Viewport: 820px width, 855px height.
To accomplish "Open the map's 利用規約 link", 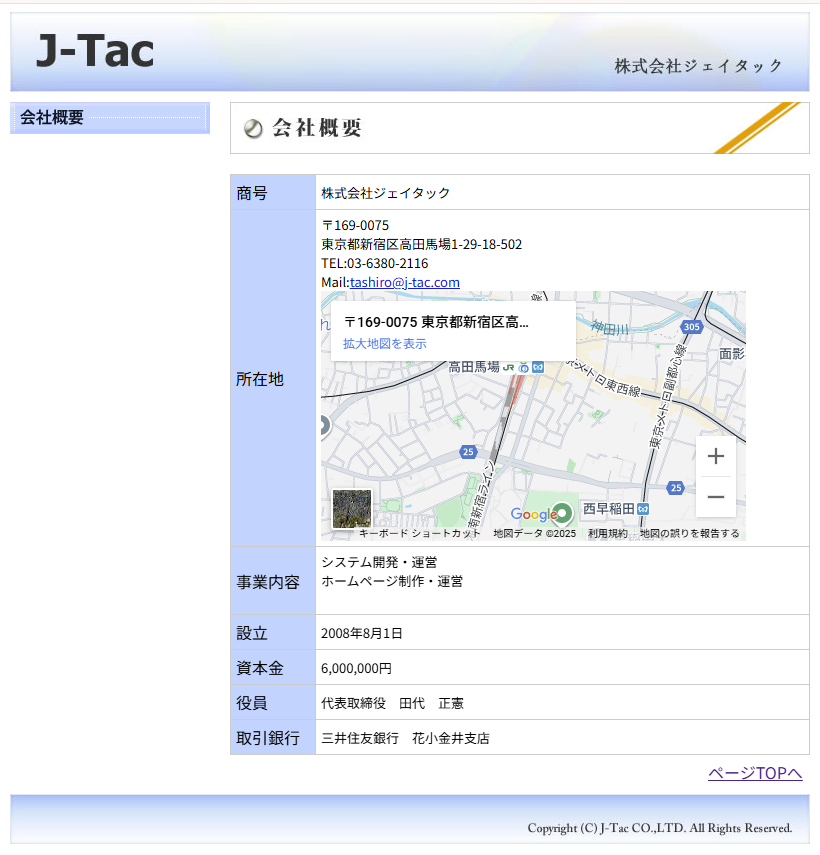I will [x=607, y=534].
